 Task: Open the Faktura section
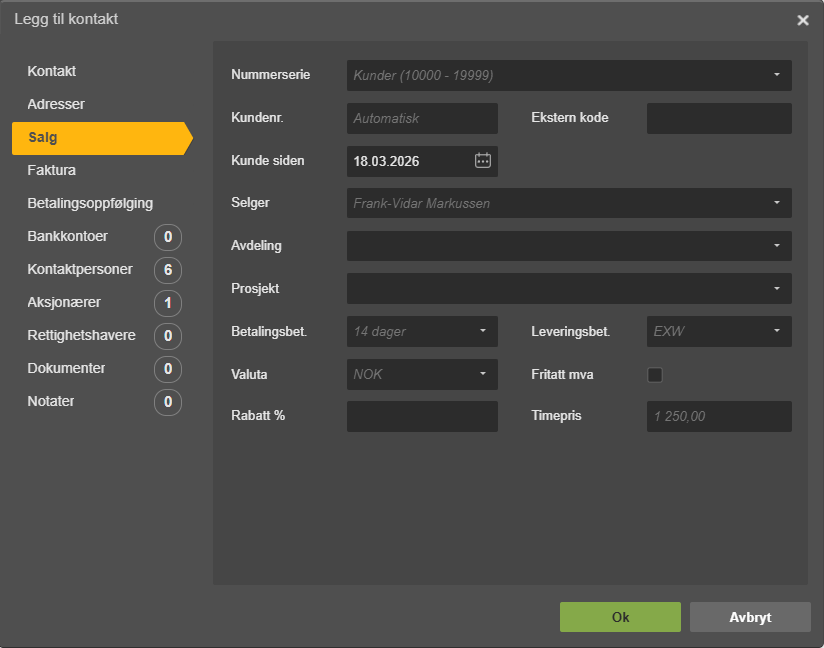point(52,170)
